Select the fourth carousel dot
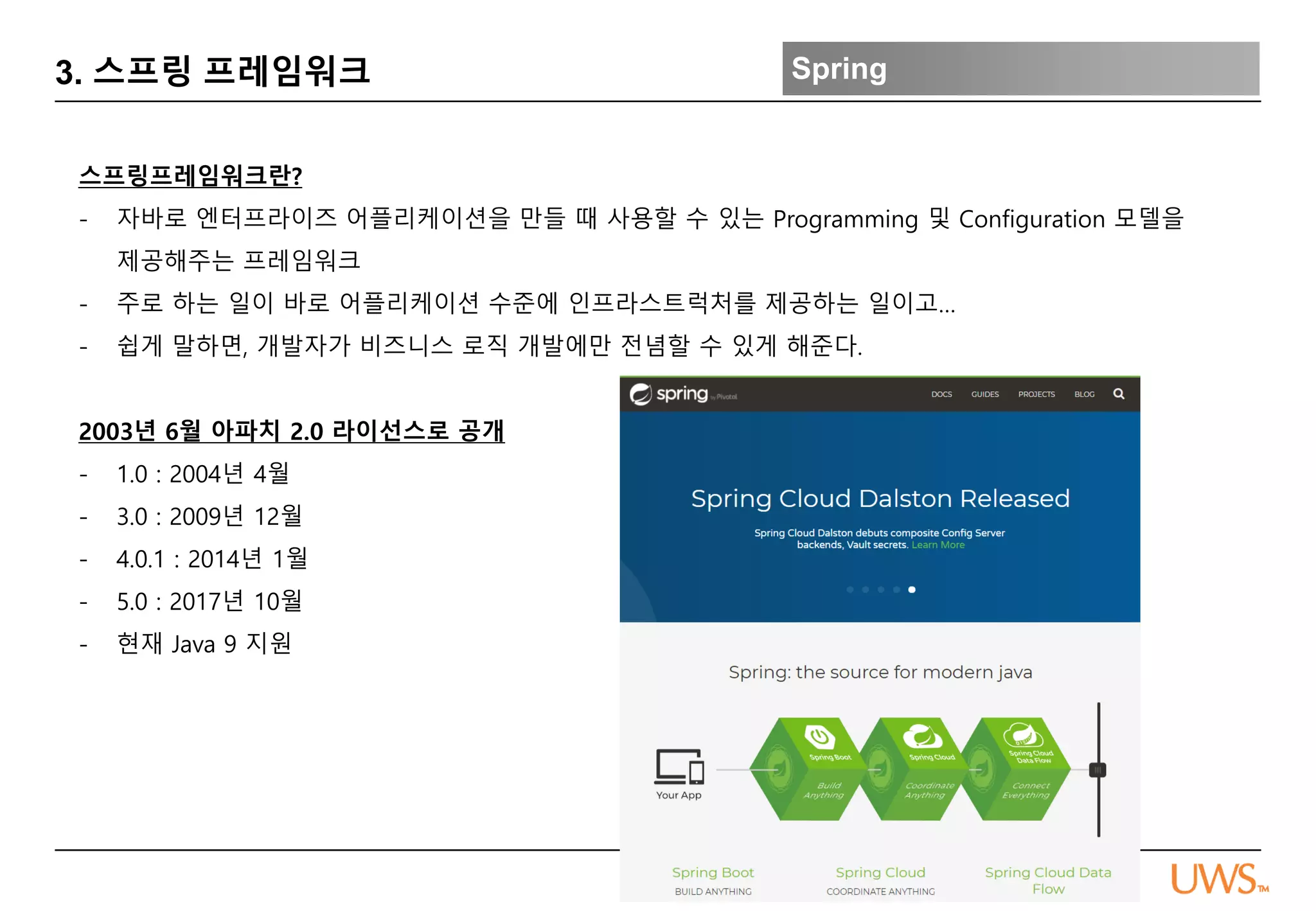Screen dimensions: 1316x911 (896, 590)
